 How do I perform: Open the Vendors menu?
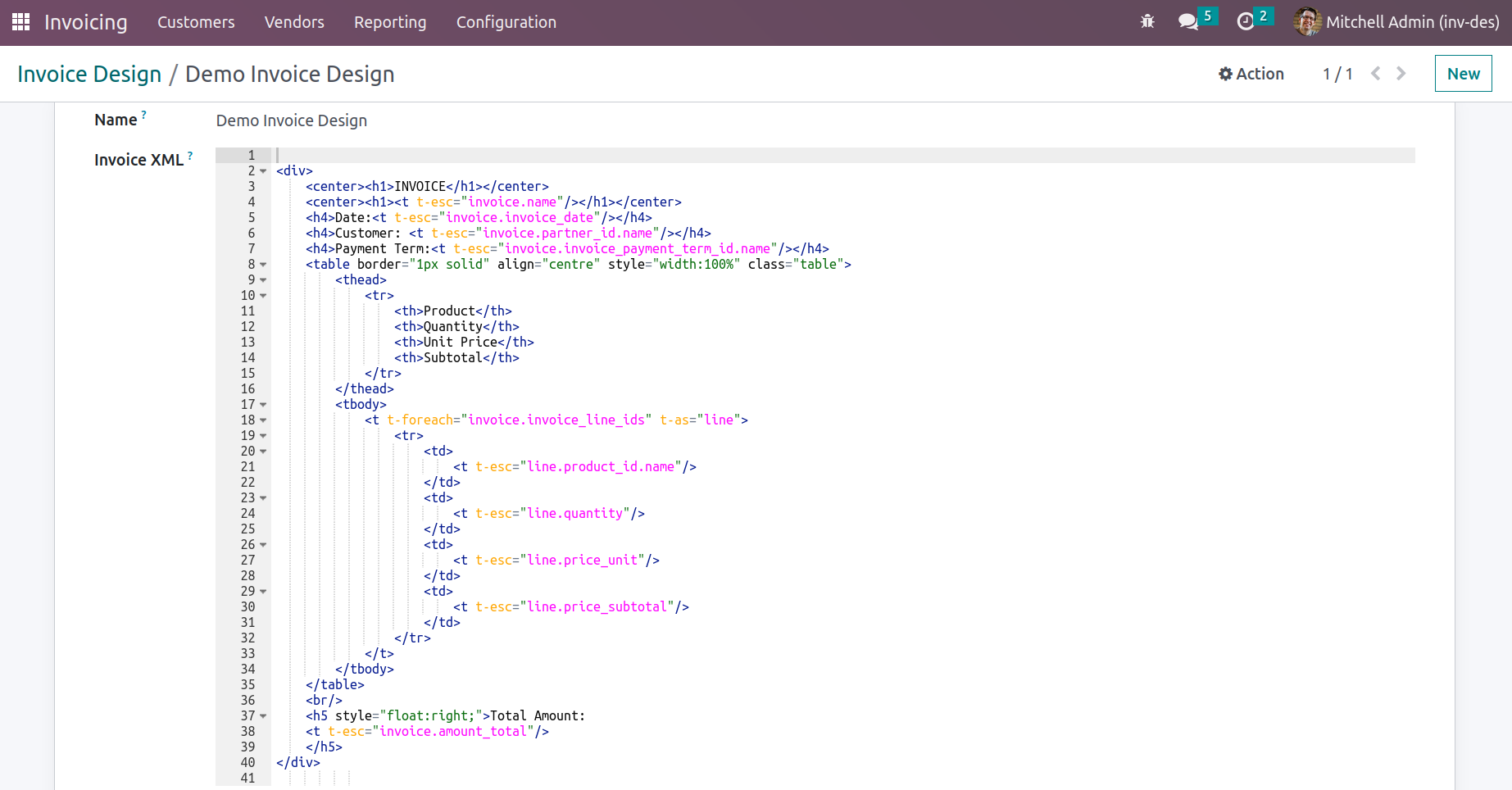pos(294,22)
